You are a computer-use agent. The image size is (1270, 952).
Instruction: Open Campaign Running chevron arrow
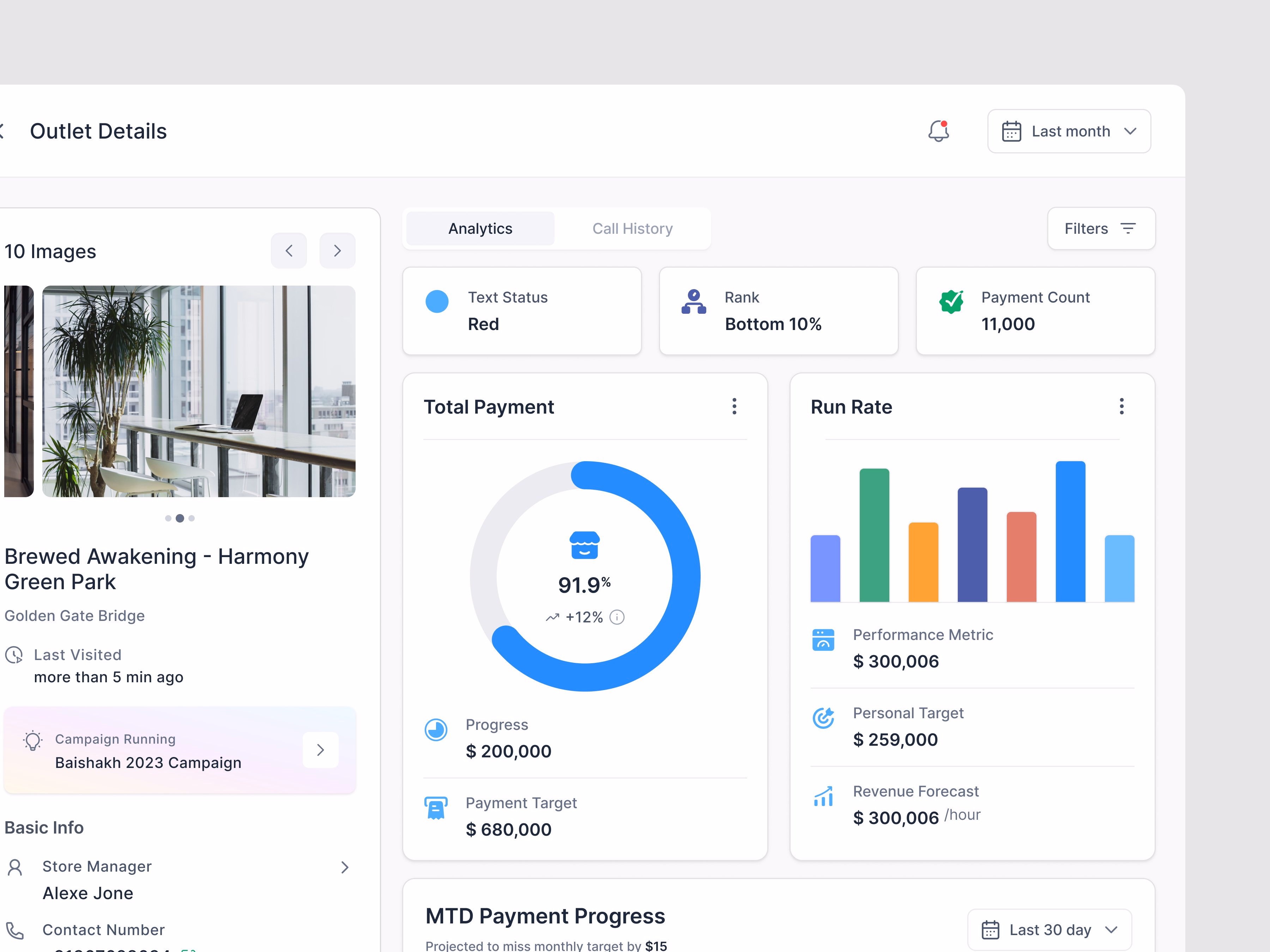point(320,749)
